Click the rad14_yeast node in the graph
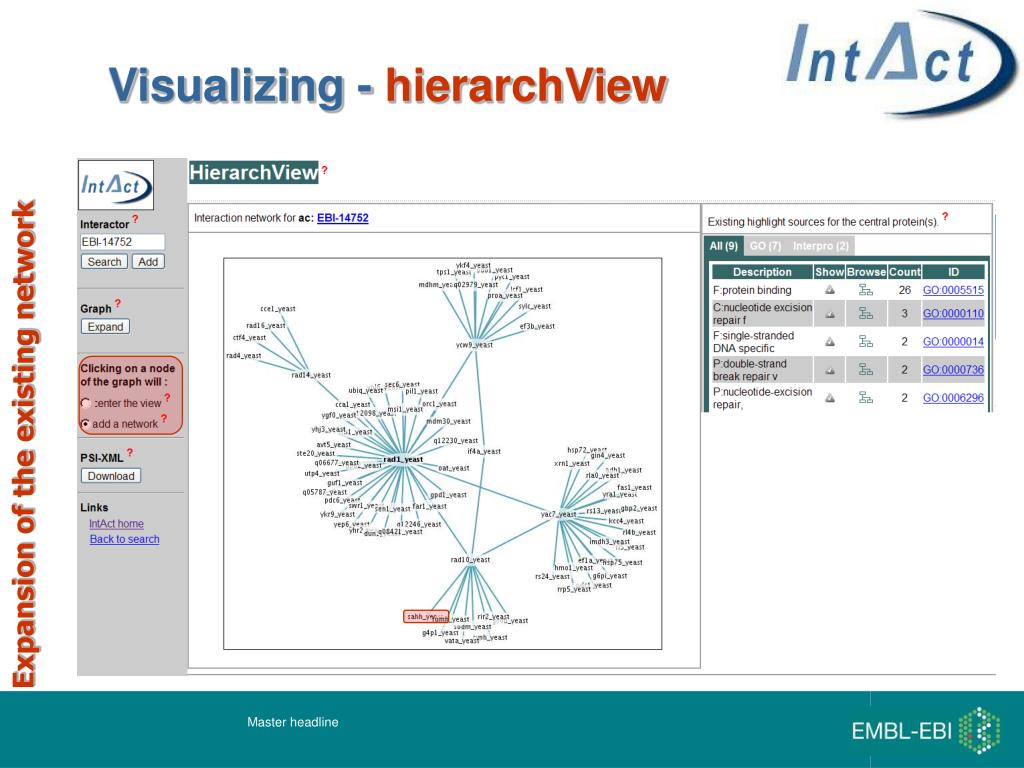This screenshot has width=1024, height=768. coord(311,375)
